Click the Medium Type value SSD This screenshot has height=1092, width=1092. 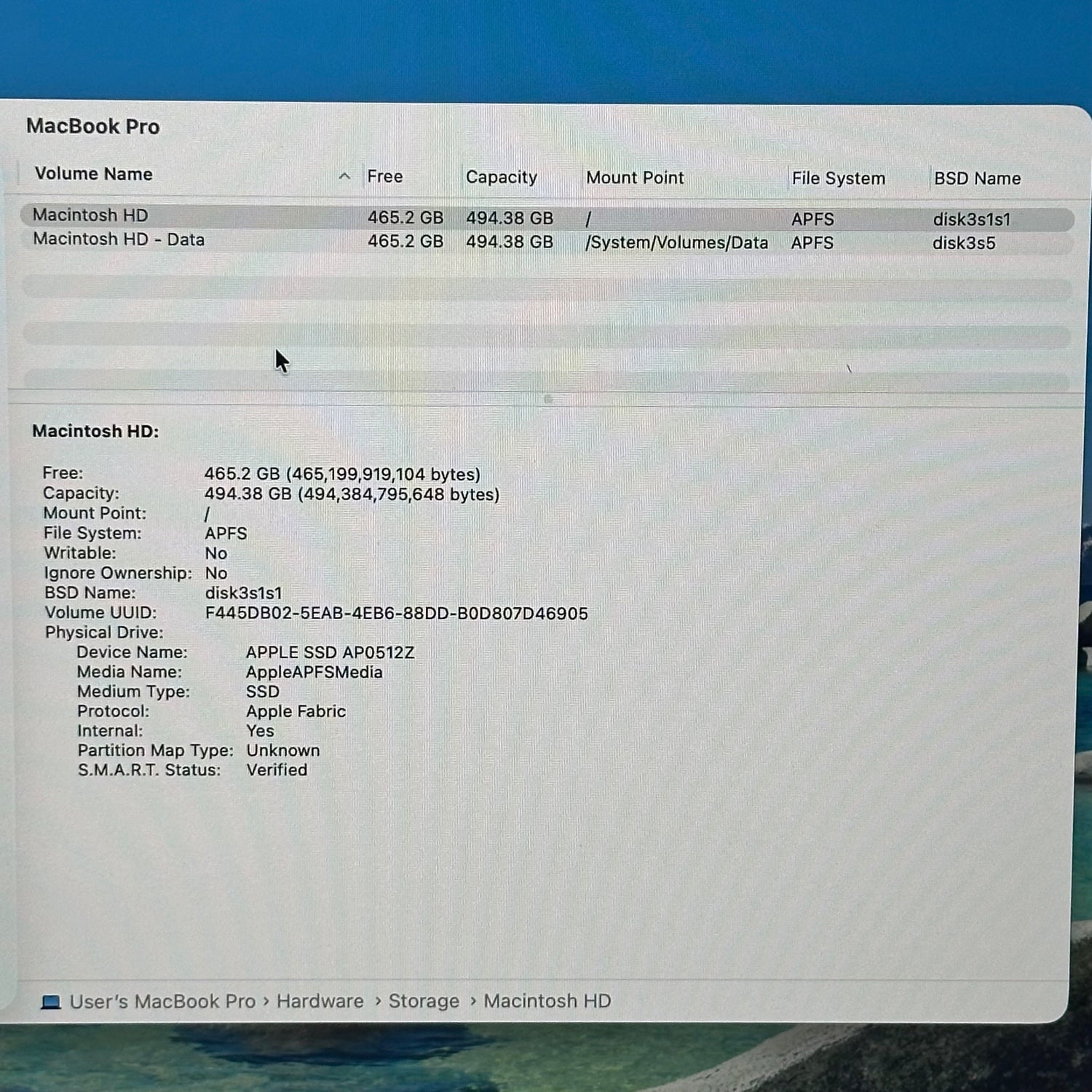click(x=263, y=692)
